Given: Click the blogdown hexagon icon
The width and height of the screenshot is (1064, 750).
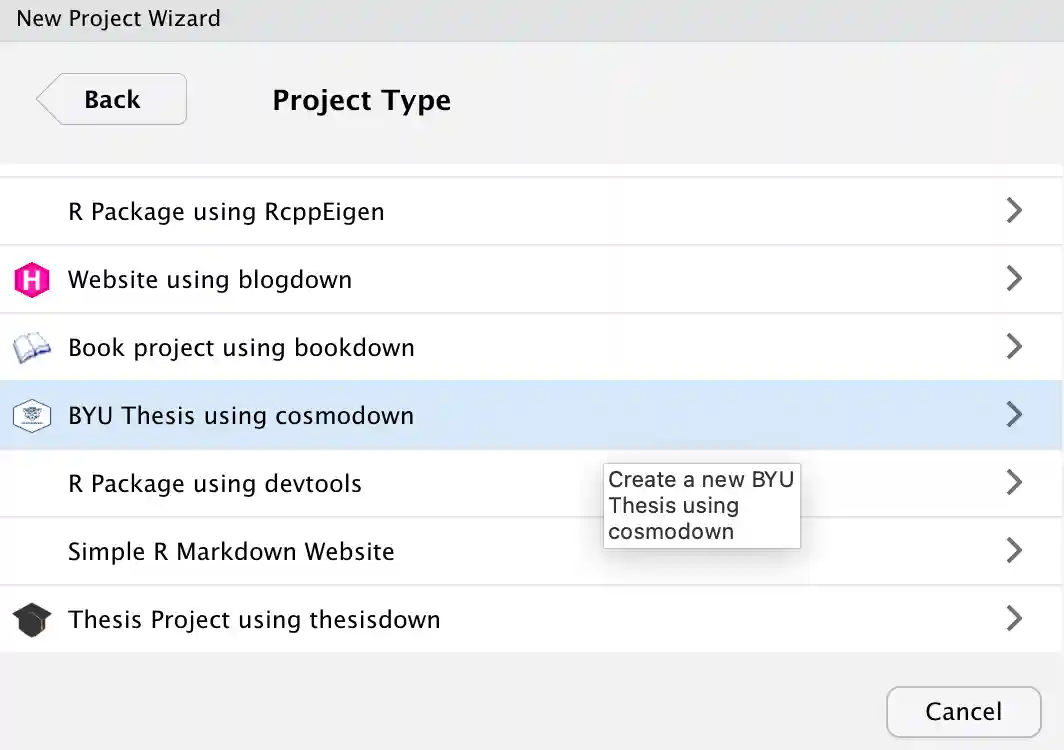Looking at the screenshot, I should coord(32,280).
